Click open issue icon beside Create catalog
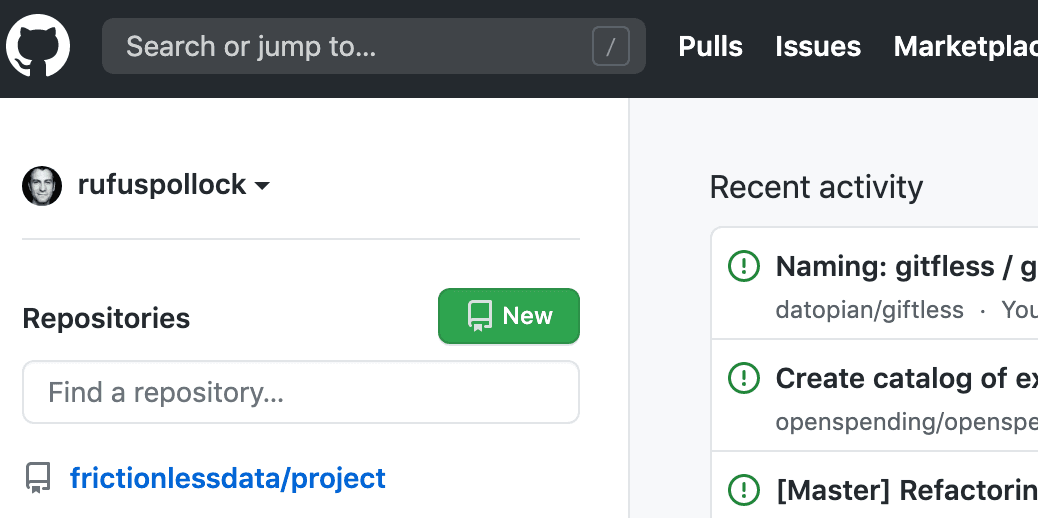The width and height of the screenshot is (1038, 518). pyautogui.click(x=743, y=378)
